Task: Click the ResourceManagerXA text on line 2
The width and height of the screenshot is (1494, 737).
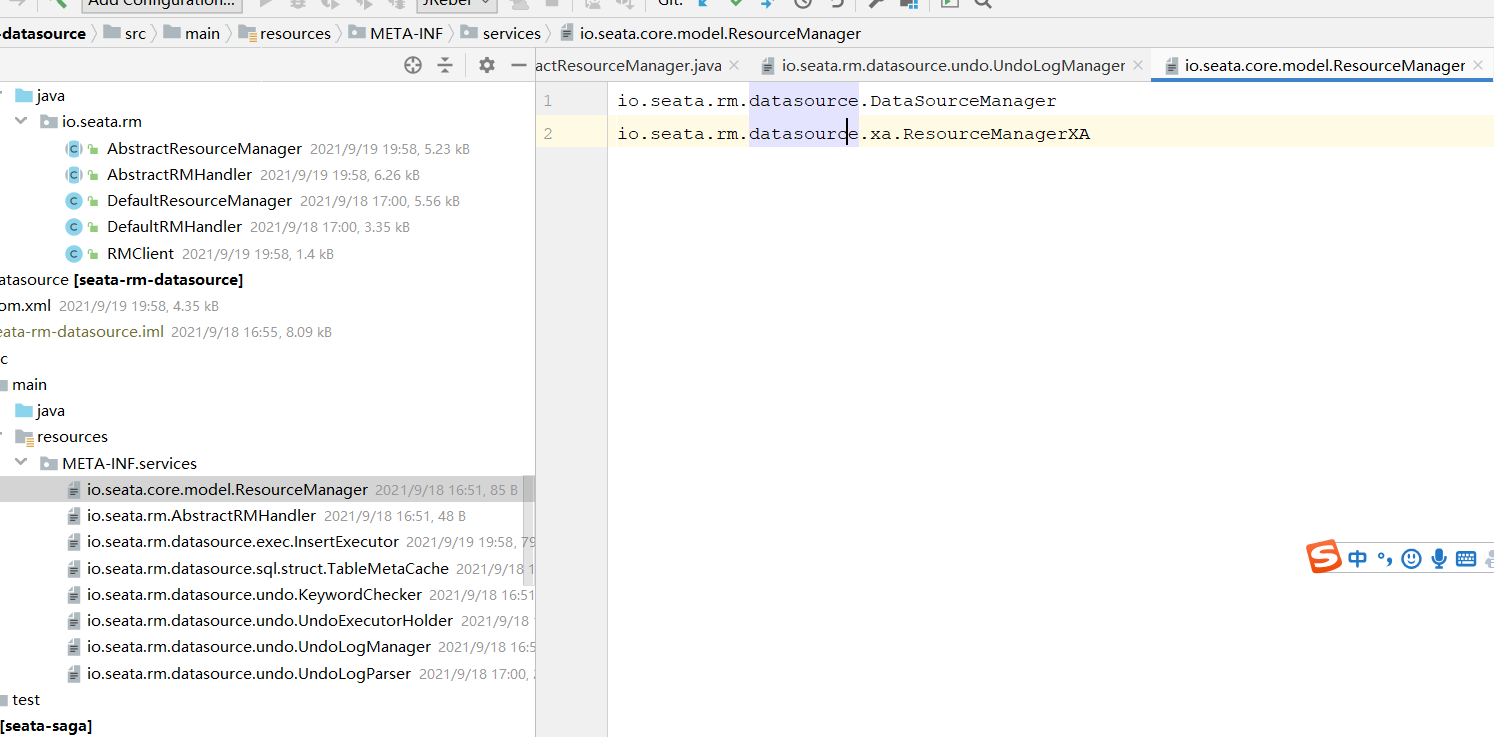Action: (x=996, y=133)
